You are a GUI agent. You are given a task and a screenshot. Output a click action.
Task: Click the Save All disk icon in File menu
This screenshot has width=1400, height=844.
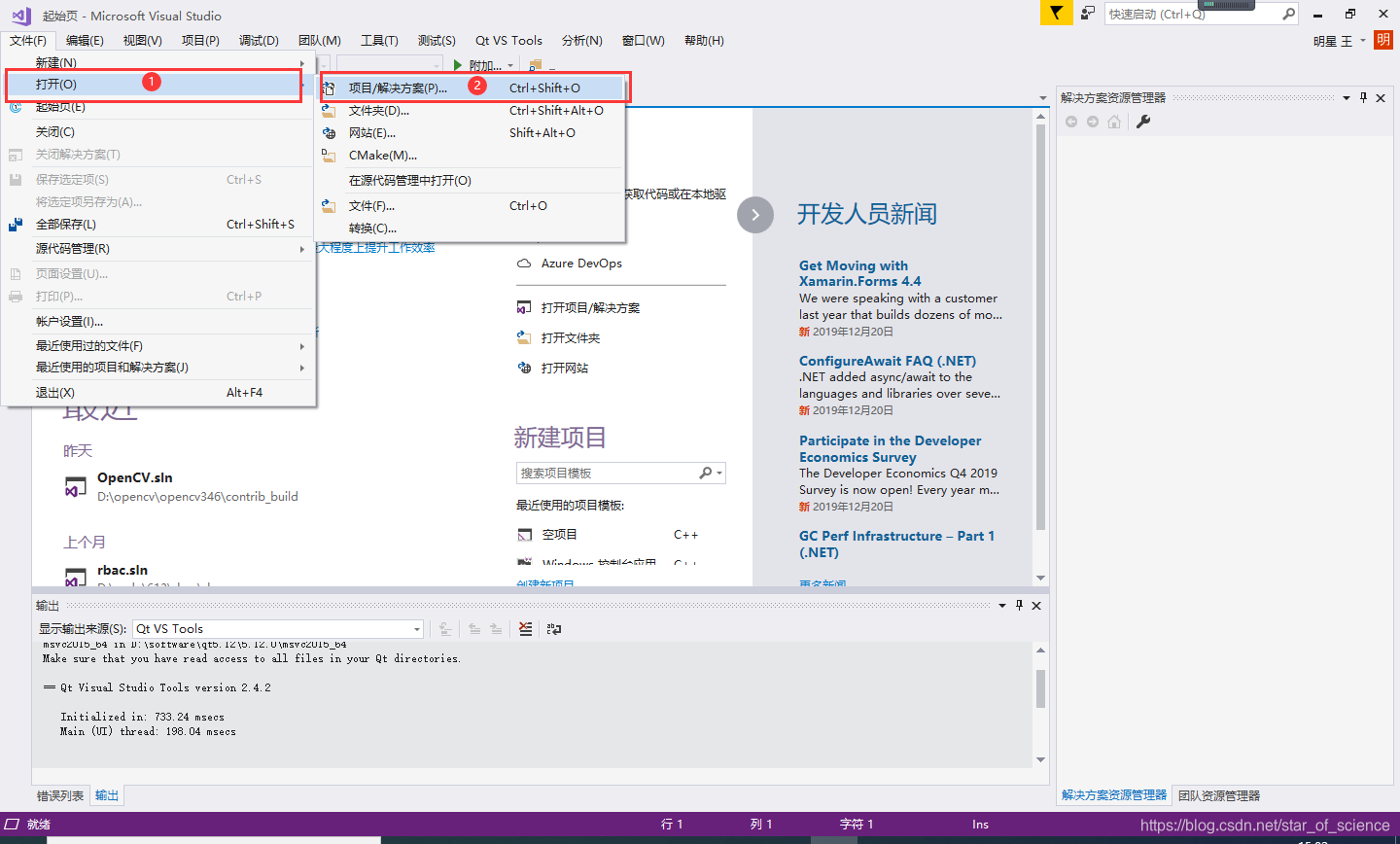click(x=16, y=225)
